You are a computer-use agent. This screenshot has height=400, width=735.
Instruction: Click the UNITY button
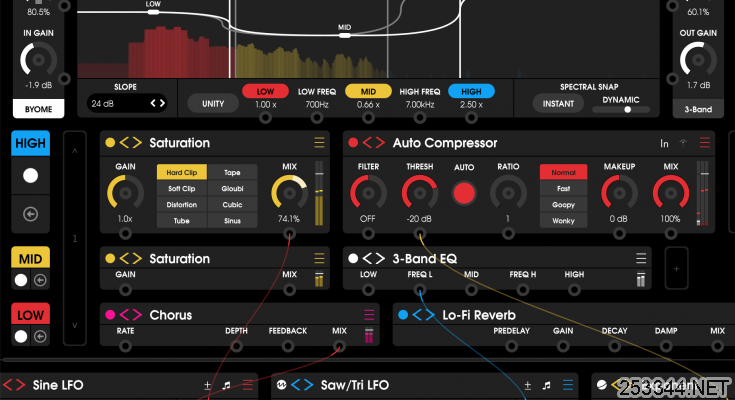click(x=213, y=104)
